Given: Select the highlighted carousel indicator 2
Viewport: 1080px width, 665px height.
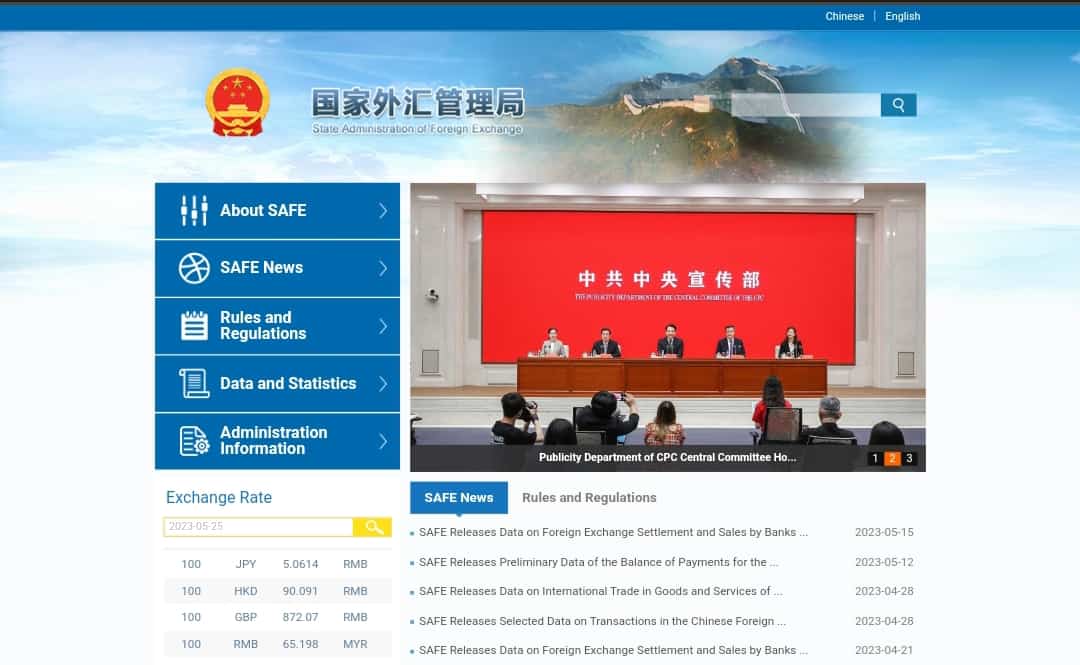Looking at the screenshot, I should [891, 458].
